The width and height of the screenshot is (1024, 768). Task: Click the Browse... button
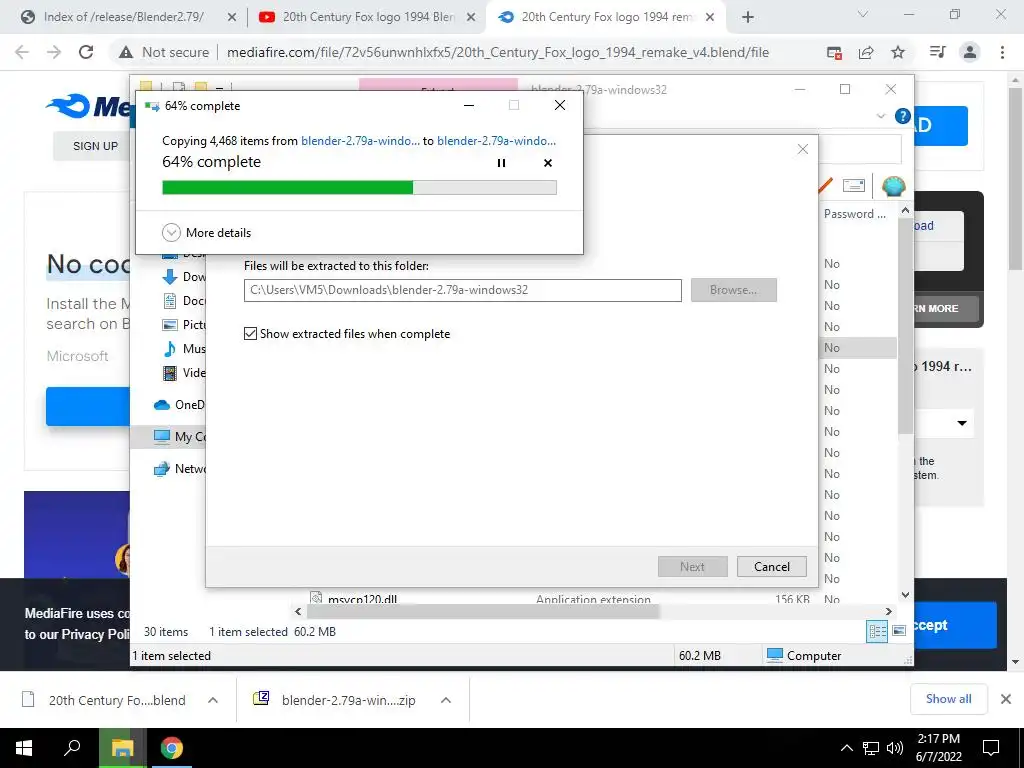tap(733, 290)
